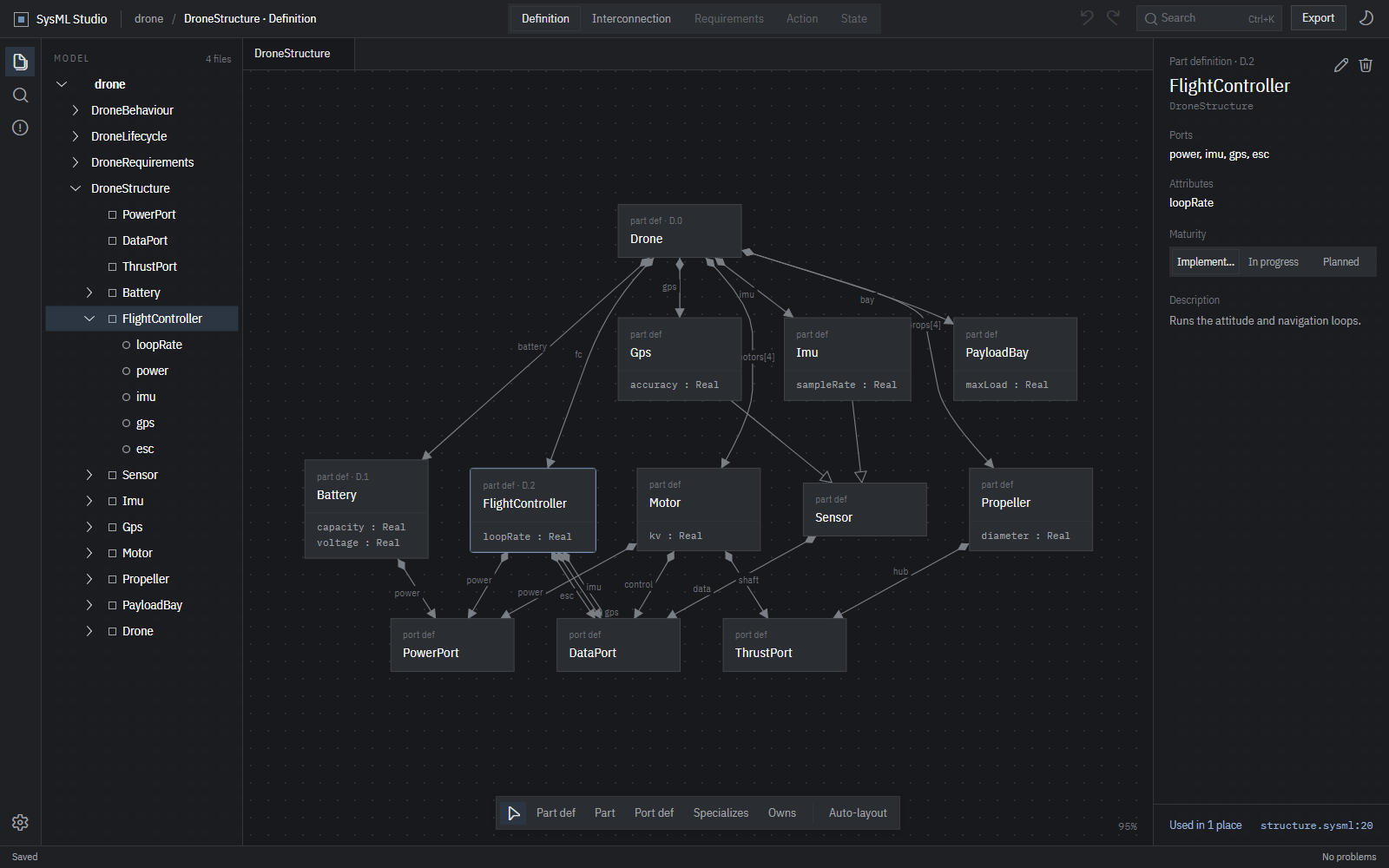1389x868 pixels.
Task: Select imu port in model tree
Action: click(x=146, y=397)
